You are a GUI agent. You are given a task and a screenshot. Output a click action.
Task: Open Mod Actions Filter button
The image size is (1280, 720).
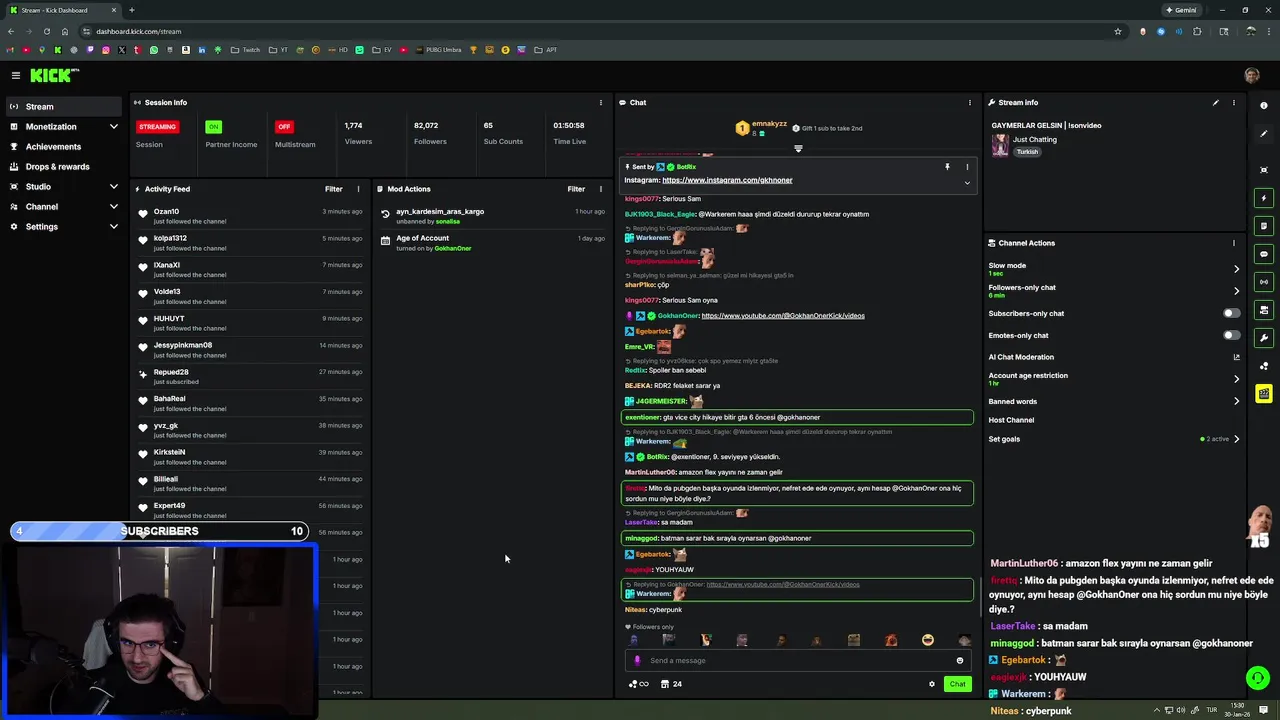577,189
